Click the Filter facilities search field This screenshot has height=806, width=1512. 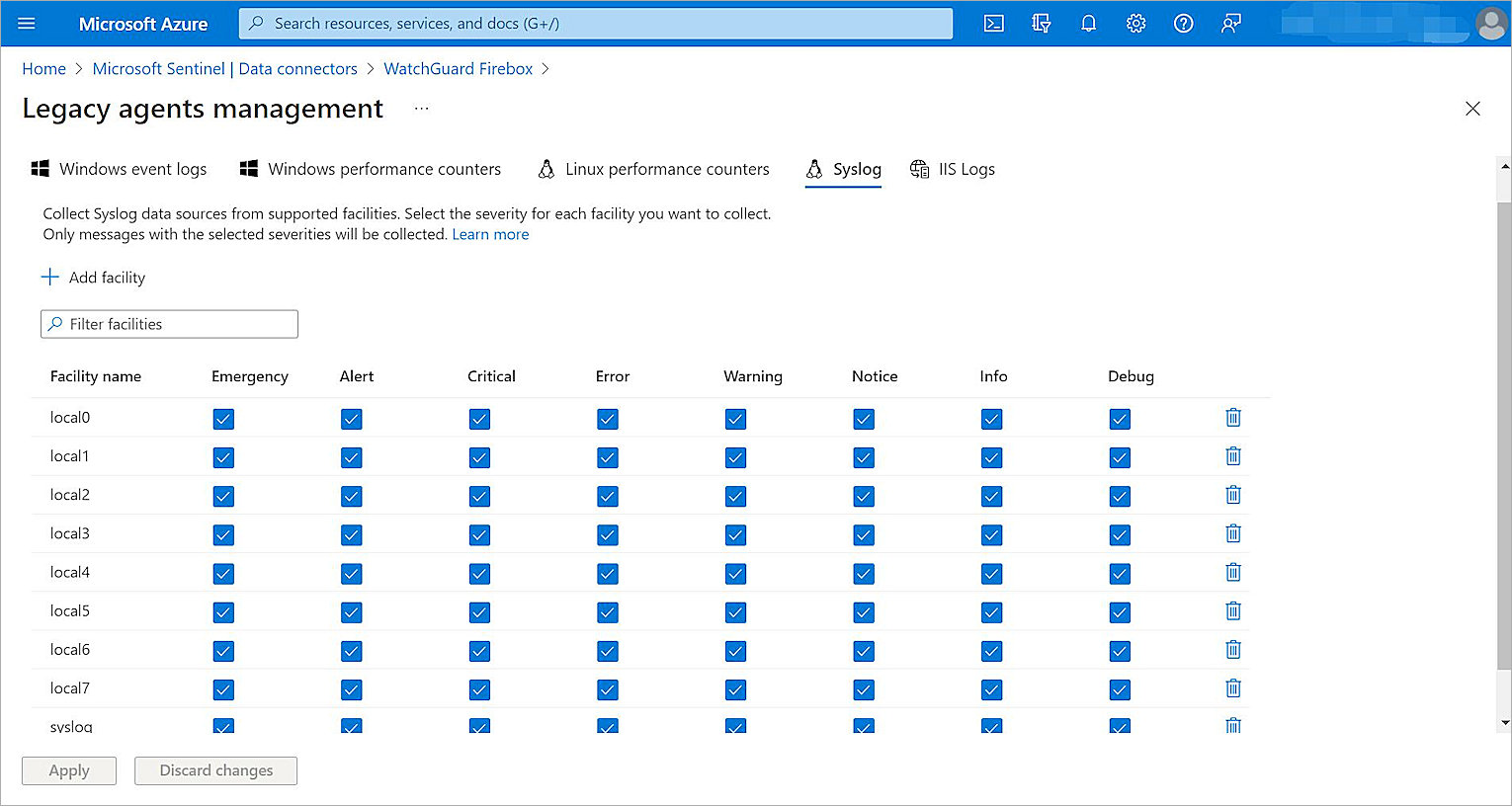(x=168, y=324)
